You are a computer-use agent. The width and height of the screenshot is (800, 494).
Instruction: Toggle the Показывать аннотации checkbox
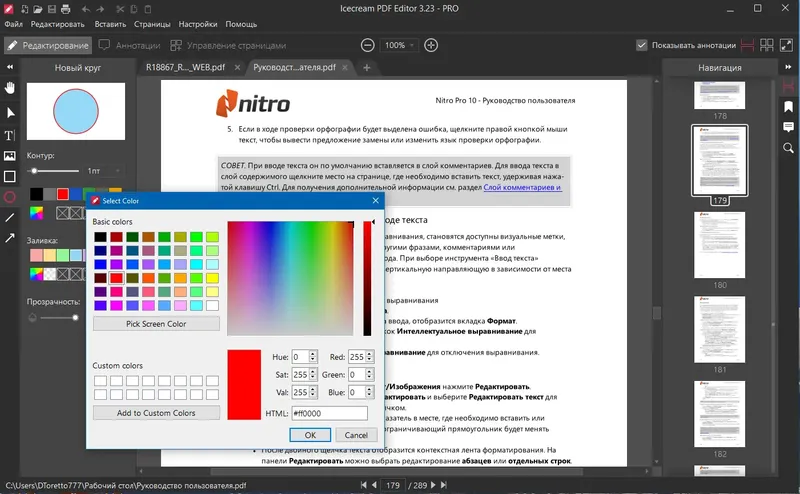click(642, 45)
